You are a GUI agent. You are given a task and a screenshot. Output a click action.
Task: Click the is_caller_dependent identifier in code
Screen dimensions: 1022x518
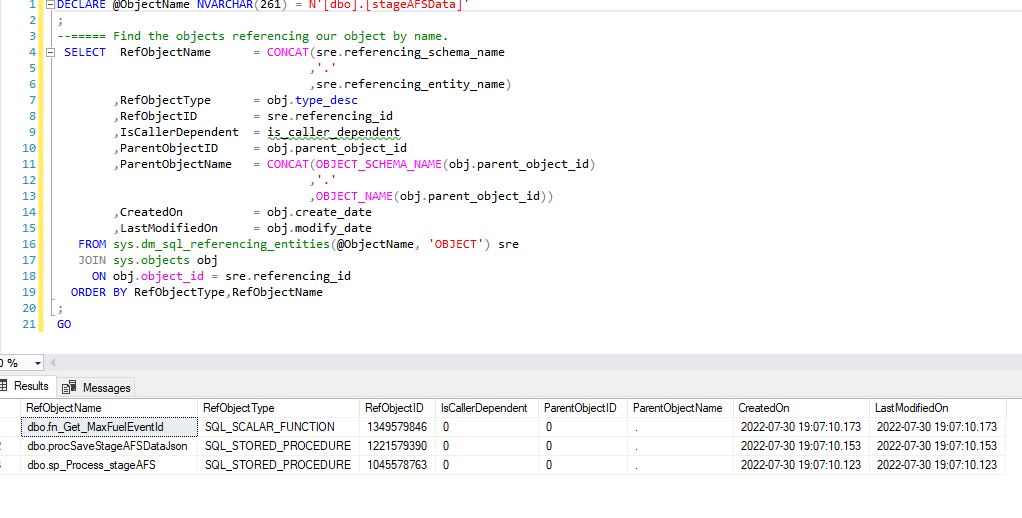coord(333,132)
